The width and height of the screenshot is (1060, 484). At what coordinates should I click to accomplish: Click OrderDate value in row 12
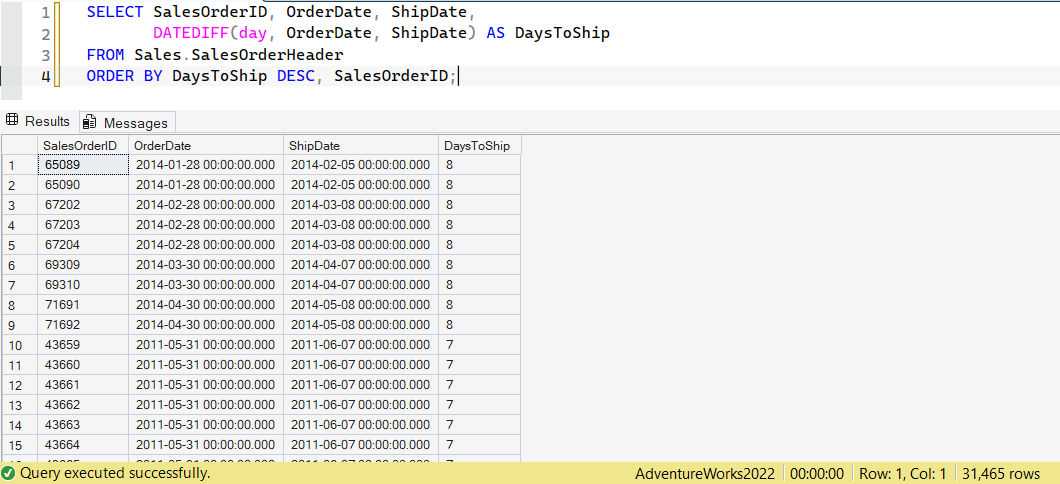click(206, 385)
